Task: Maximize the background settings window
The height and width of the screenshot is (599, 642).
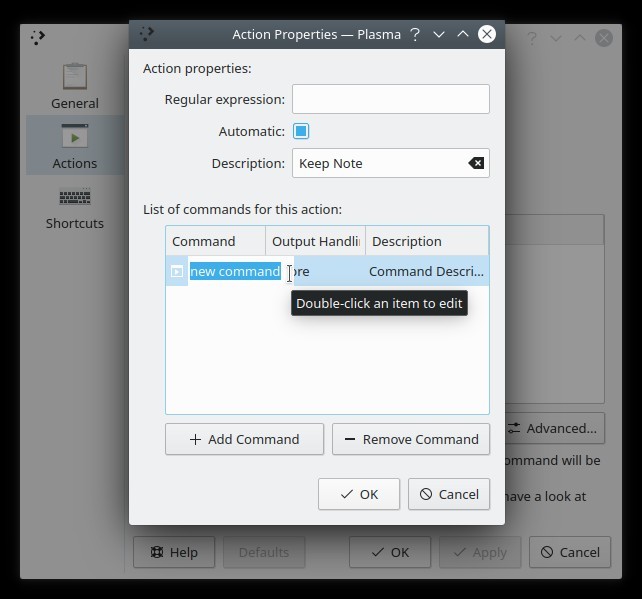Action: 580,38
